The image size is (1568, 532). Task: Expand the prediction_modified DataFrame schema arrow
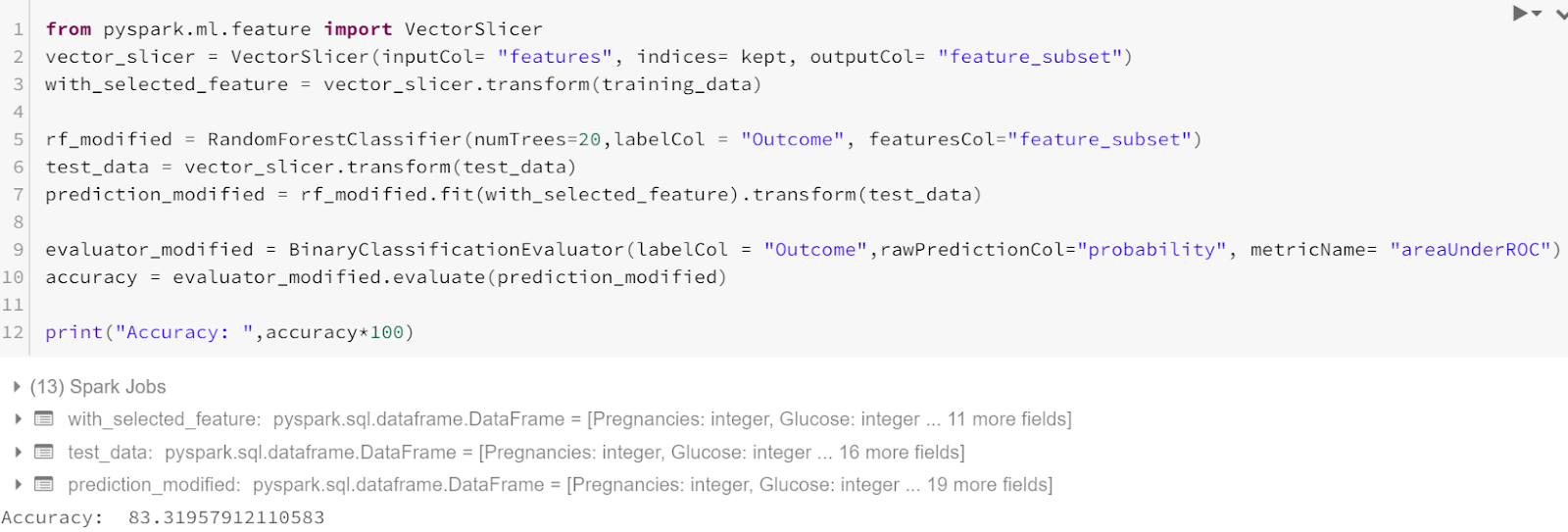click(x=18, y=485)
